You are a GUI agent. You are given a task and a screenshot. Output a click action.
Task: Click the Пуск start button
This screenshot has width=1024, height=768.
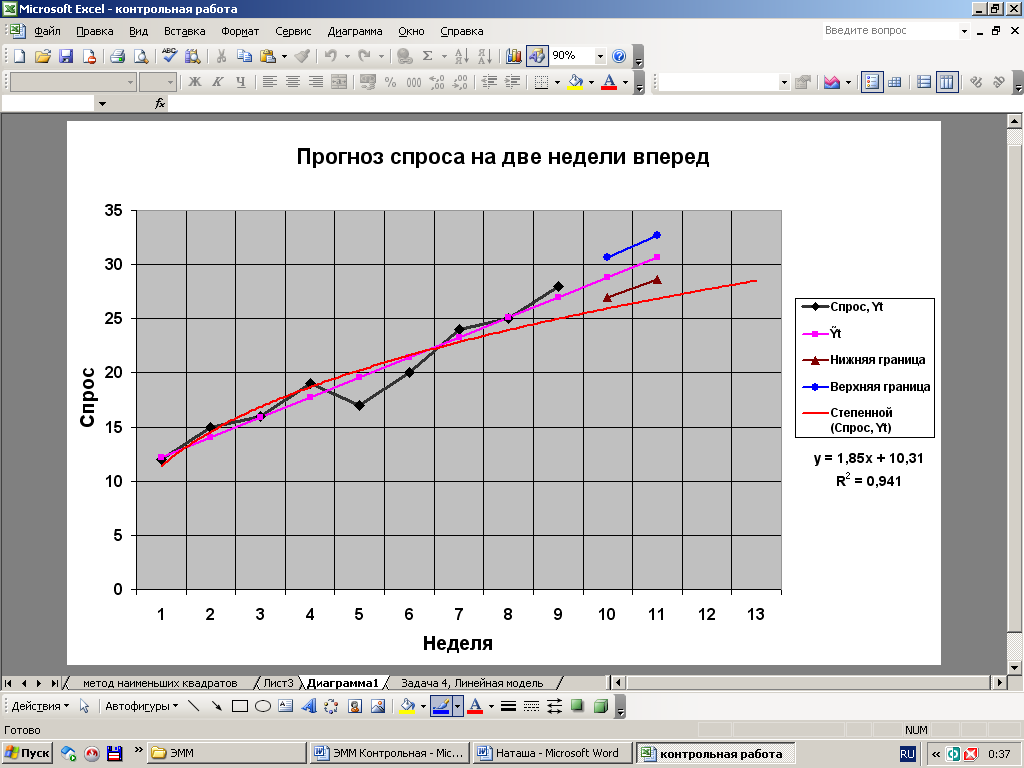tap(28, 753)
